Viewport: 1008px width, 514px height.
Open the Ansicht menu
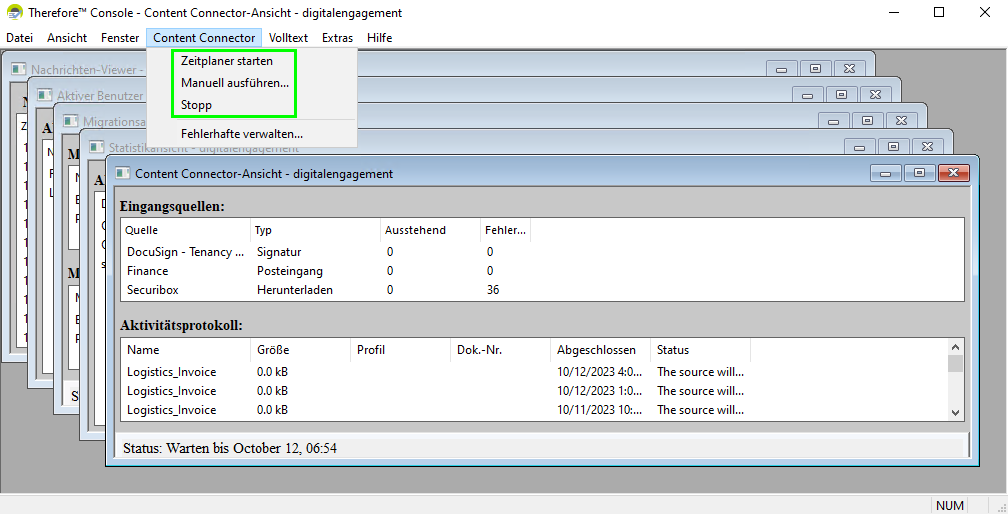coord(67,38)
